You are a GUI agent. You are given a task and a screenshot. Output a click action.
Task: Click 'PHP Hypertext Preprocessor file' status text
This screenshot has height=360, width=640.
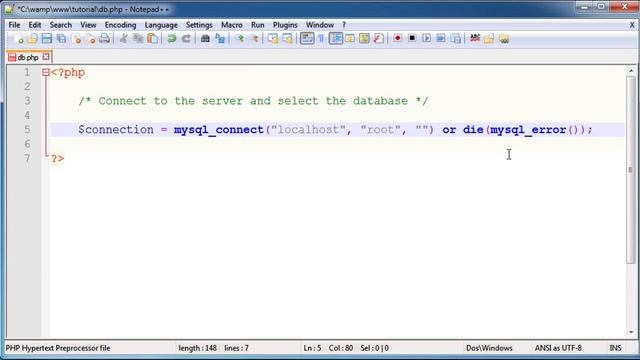click(58, 348)
